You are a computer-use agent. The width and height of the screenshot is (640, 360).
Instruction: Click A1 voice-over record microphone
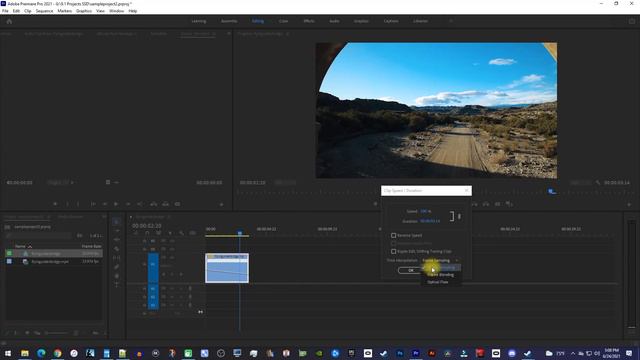[x=190, y=289]
